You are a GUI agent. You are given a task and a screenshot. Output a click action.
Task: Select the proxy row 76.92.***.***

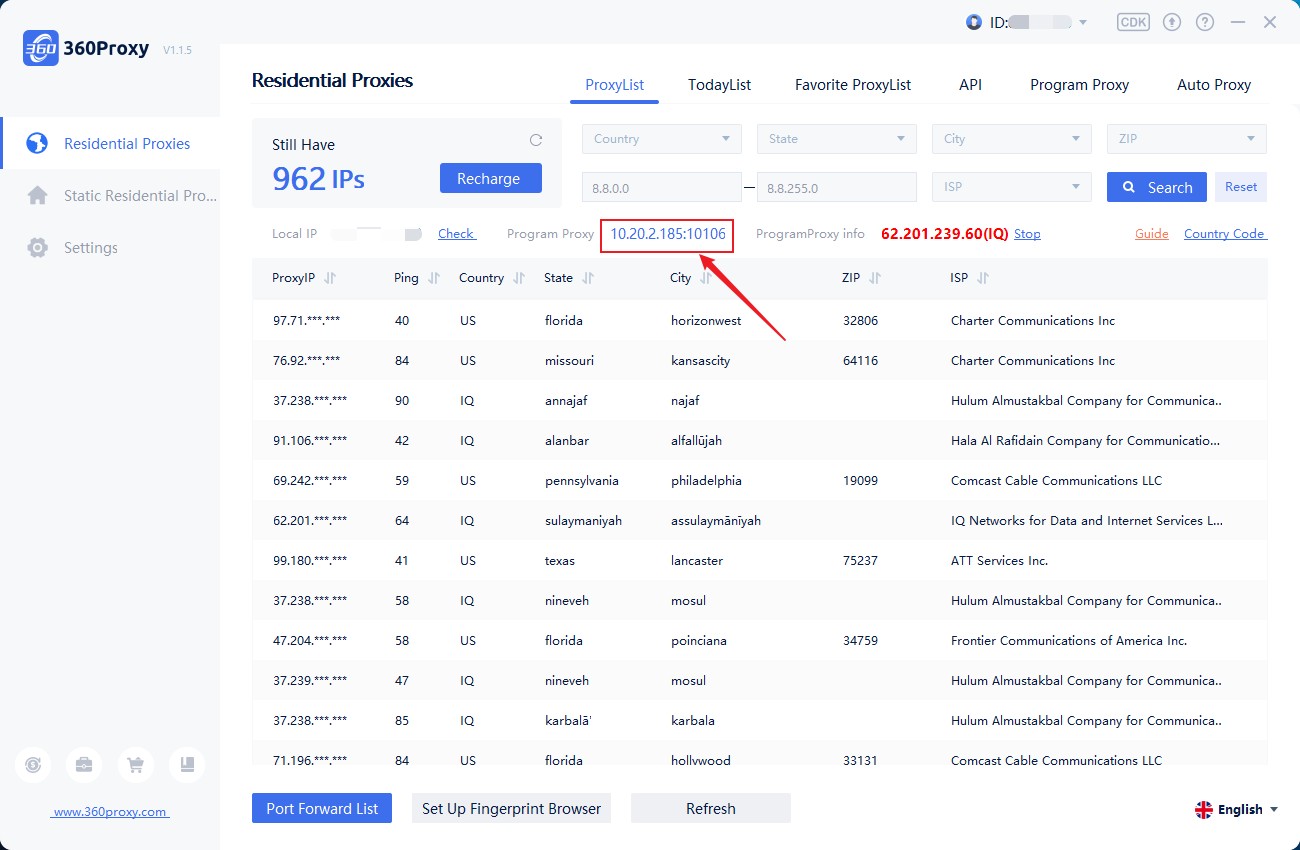759,360
